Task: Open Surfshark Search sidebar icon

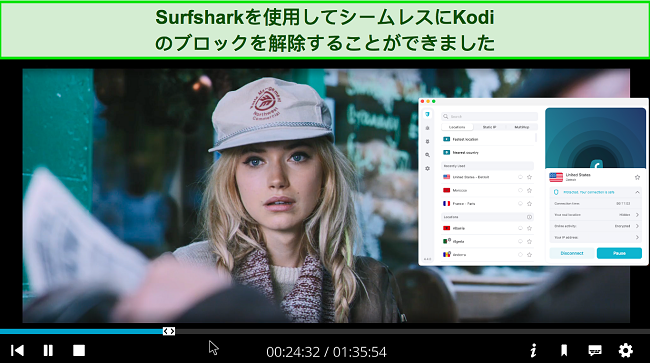Action: click(427, 155)
